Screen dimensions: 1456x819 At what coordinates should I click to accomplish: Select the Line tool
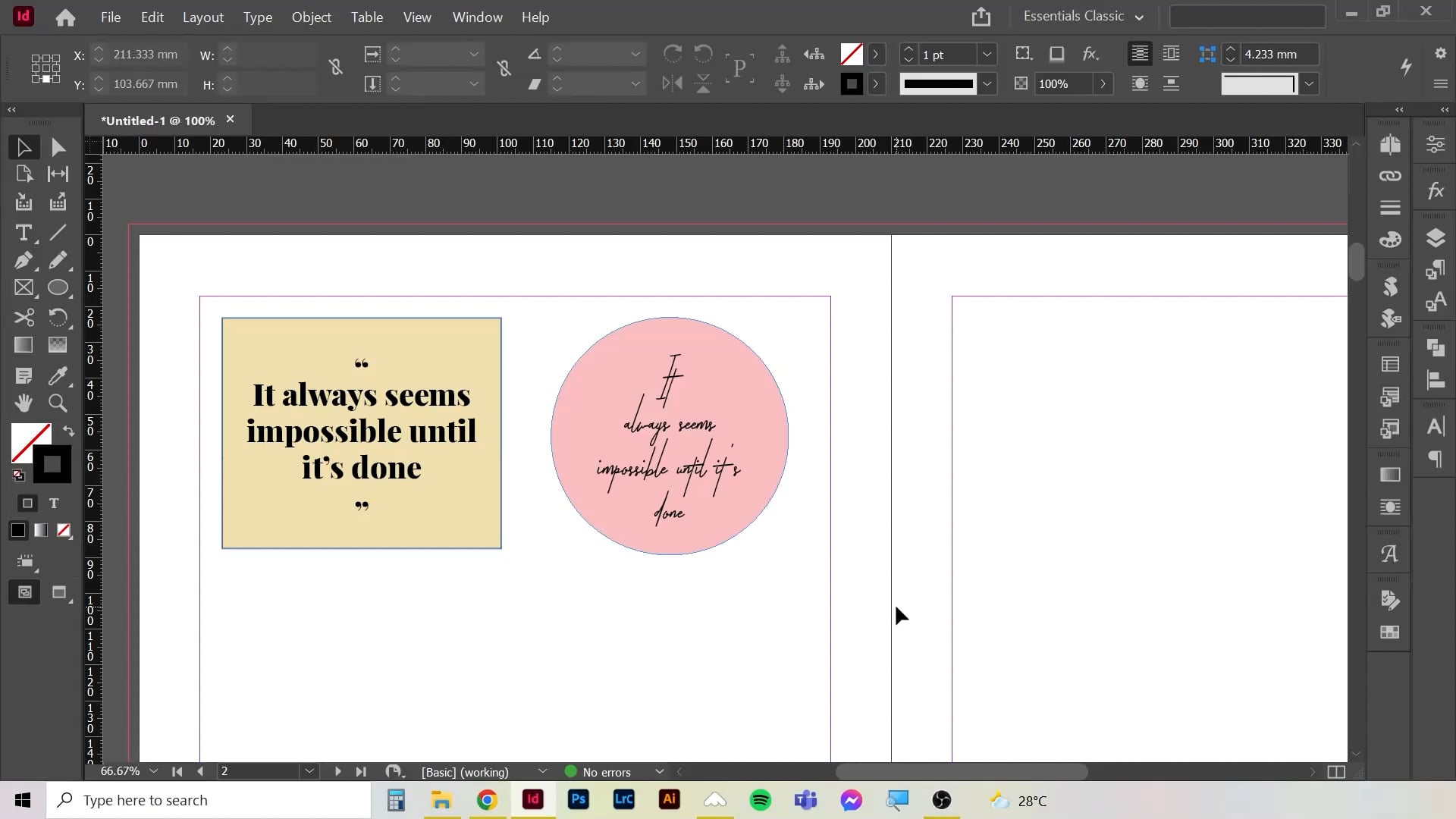pyautogui.click(x=58, y=233)
